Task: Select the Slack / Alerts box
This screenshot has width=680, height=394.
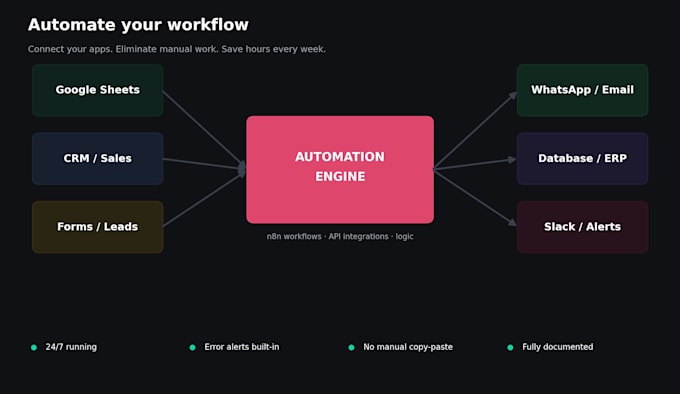Action: tap(582, 227)
